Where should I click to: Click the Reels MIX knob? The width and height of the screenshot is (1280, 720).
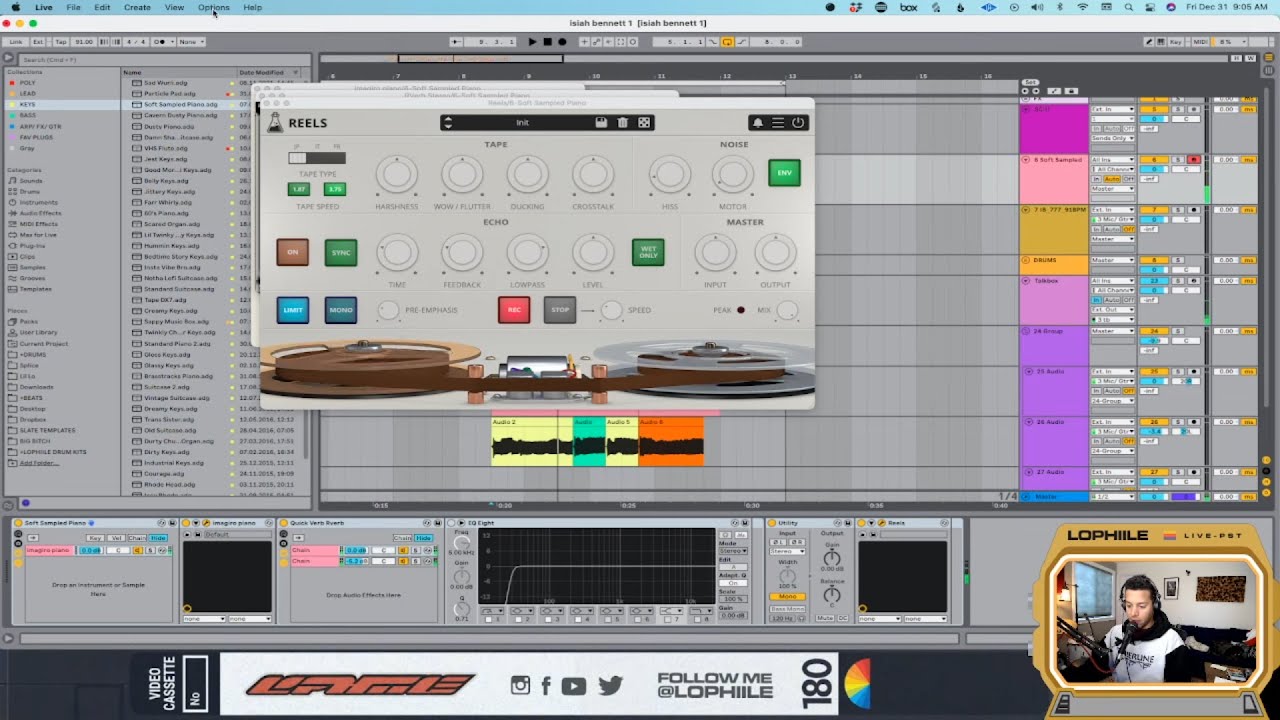point(787,311)
